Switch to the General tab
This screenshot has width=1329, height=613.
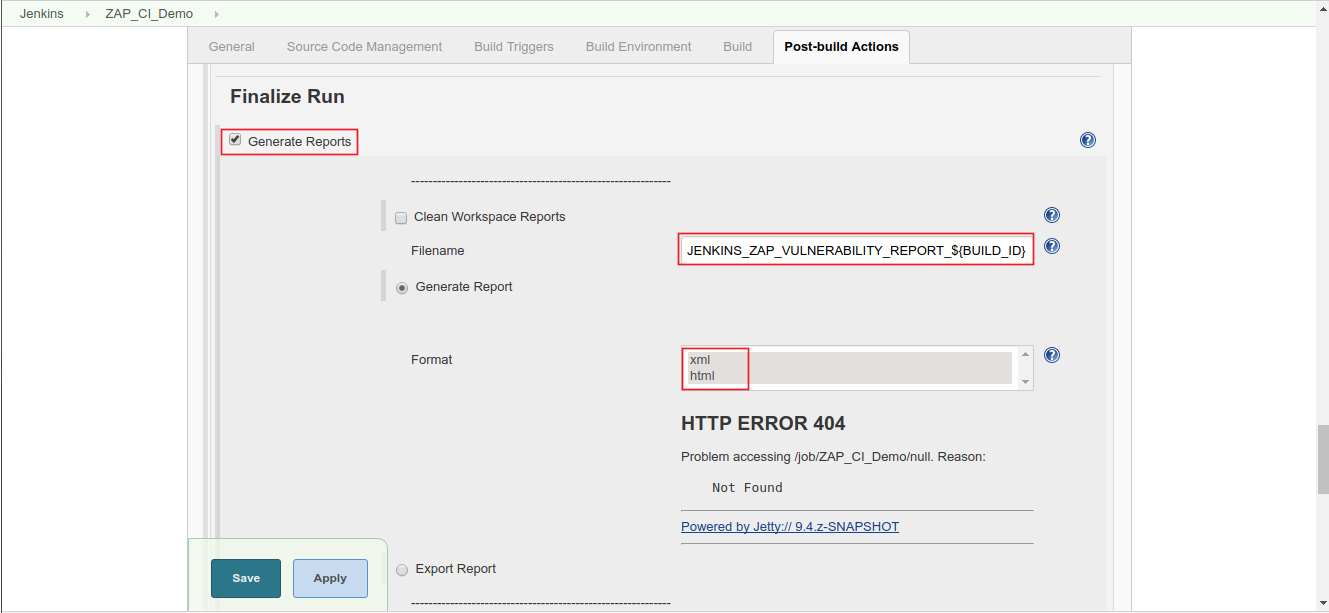231,46
